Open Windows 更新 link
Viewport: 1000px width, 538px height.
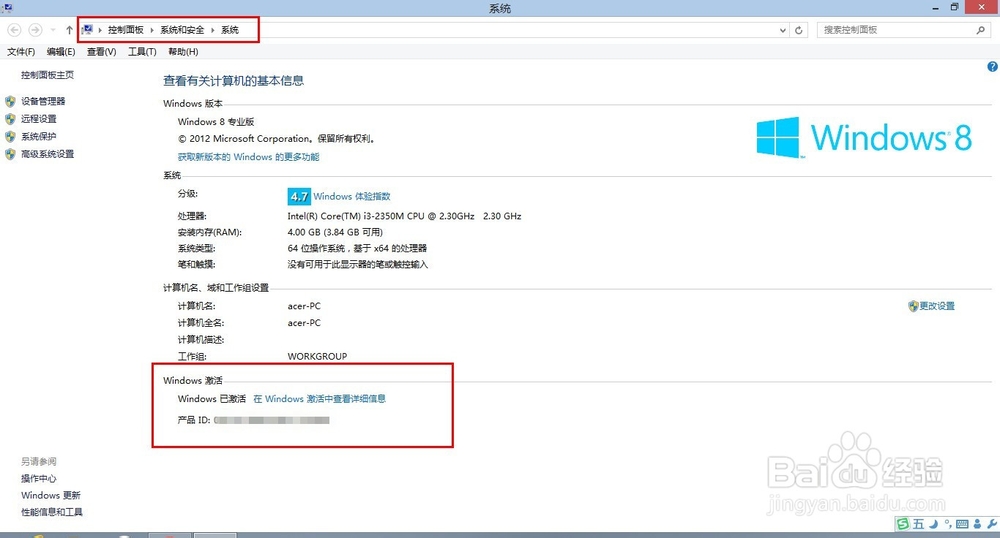pos(50,495)
